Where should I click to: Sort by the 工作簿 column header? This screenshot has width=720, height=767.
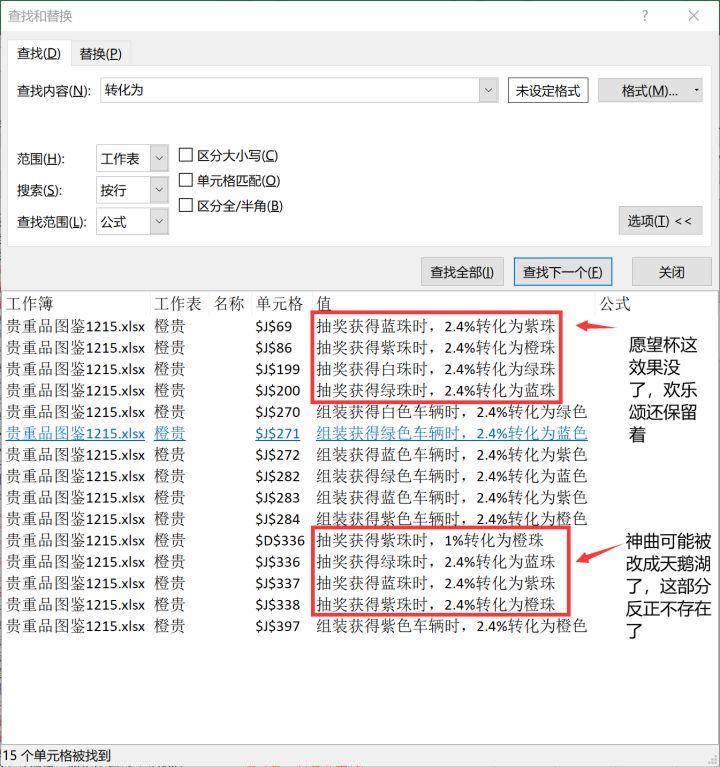(76, 304)
